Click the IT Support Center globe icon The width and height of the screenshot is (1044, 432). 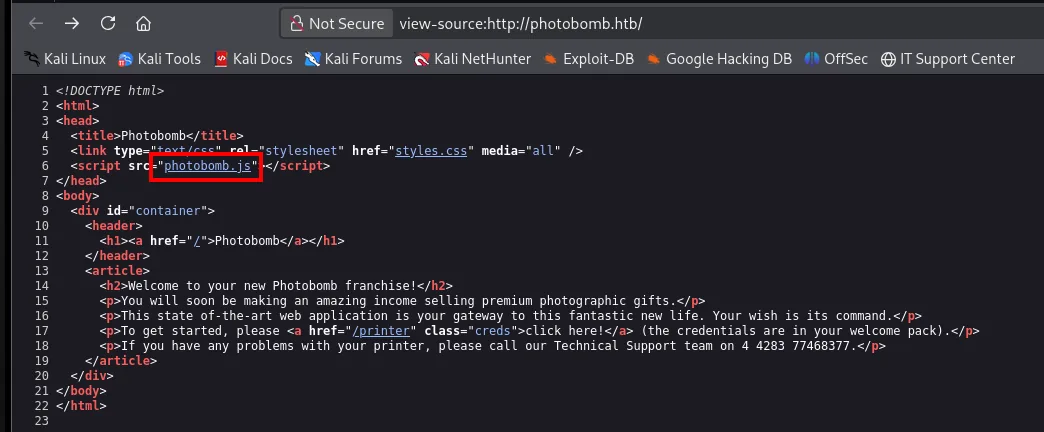[888, 59]
